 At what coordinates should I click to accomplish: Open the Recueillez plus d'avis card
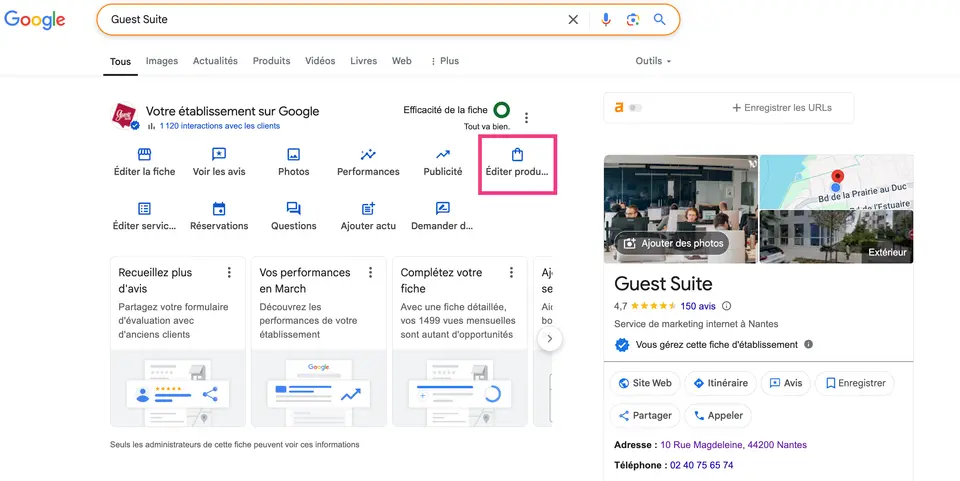click(178, 341)
